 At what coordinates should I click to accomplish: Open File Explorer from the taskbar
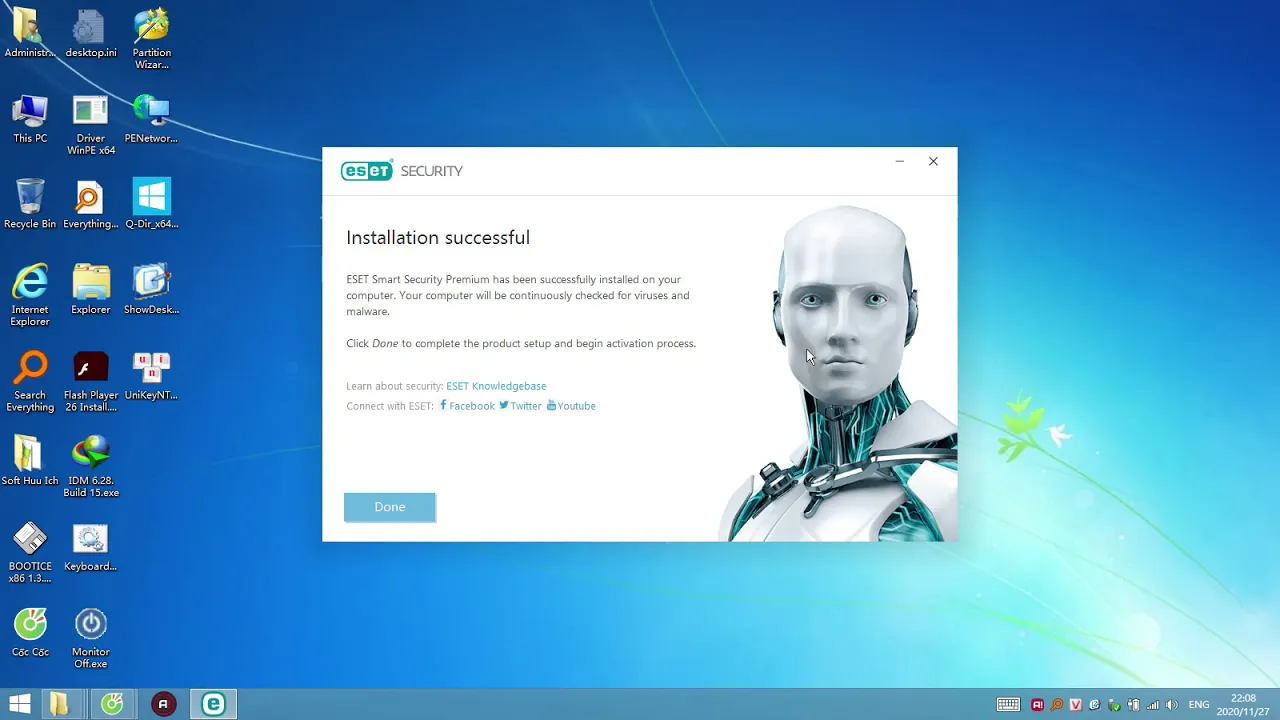pos(60,704)
